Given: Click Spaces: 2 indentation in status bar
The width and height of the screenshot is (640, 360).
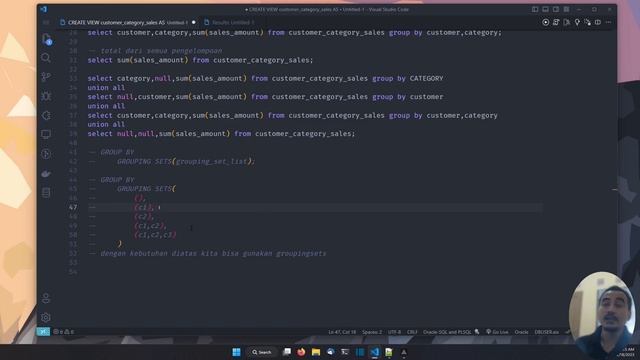Looking at the screenshot, I should (x=372, y=332).
